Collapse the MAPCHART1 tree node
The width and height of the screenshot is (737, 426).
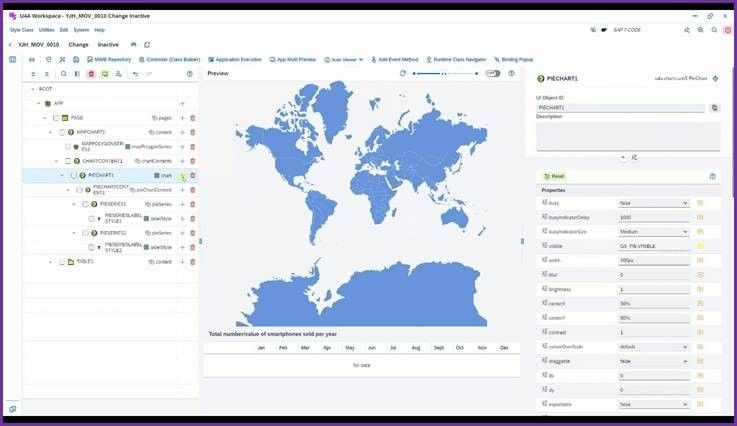pos(51,133)
